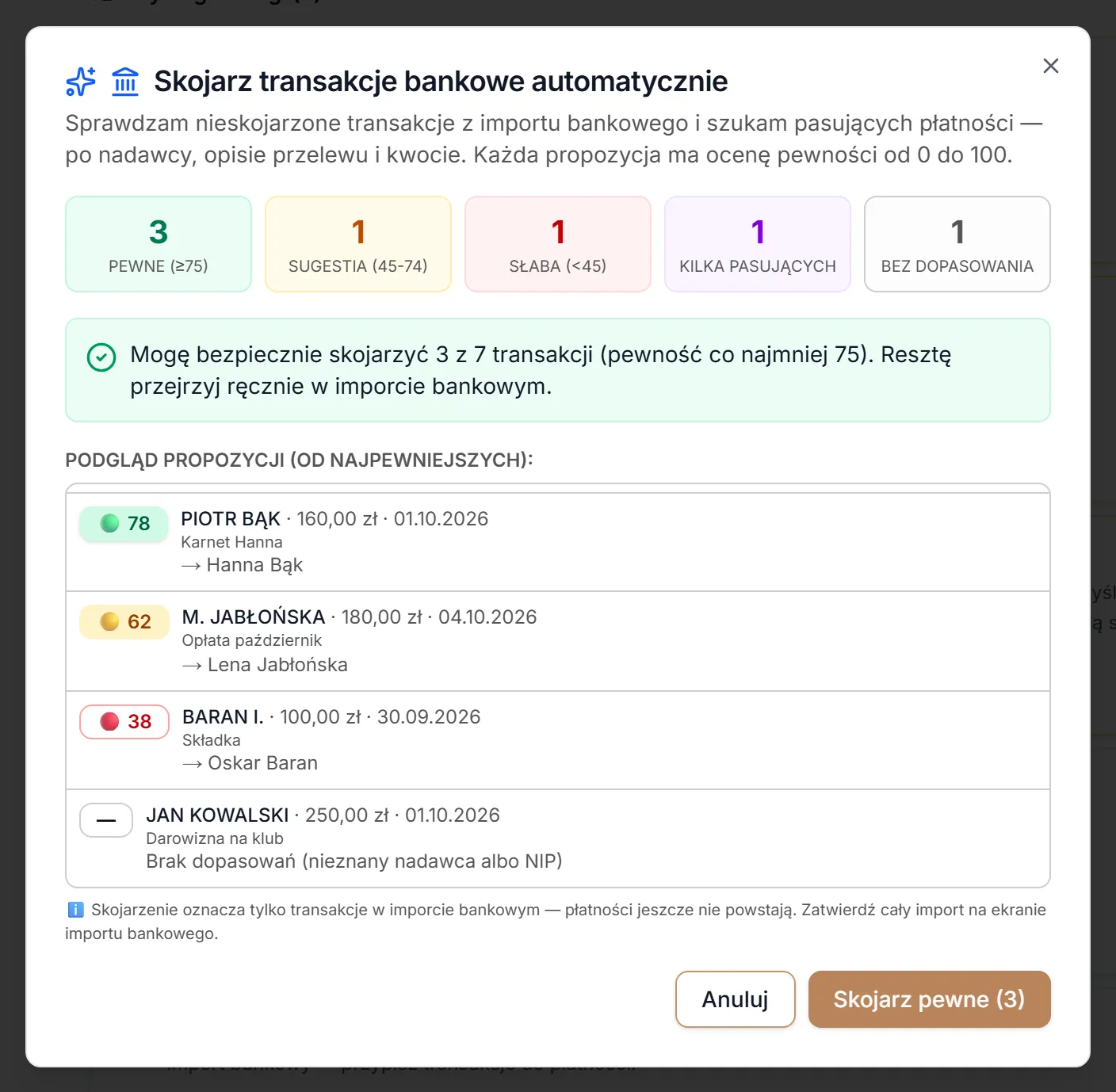The width and height of the screenshot is (1116, 1092).
Task: Click the 'Darowizna na klub' description
Action: click(215, 838)
